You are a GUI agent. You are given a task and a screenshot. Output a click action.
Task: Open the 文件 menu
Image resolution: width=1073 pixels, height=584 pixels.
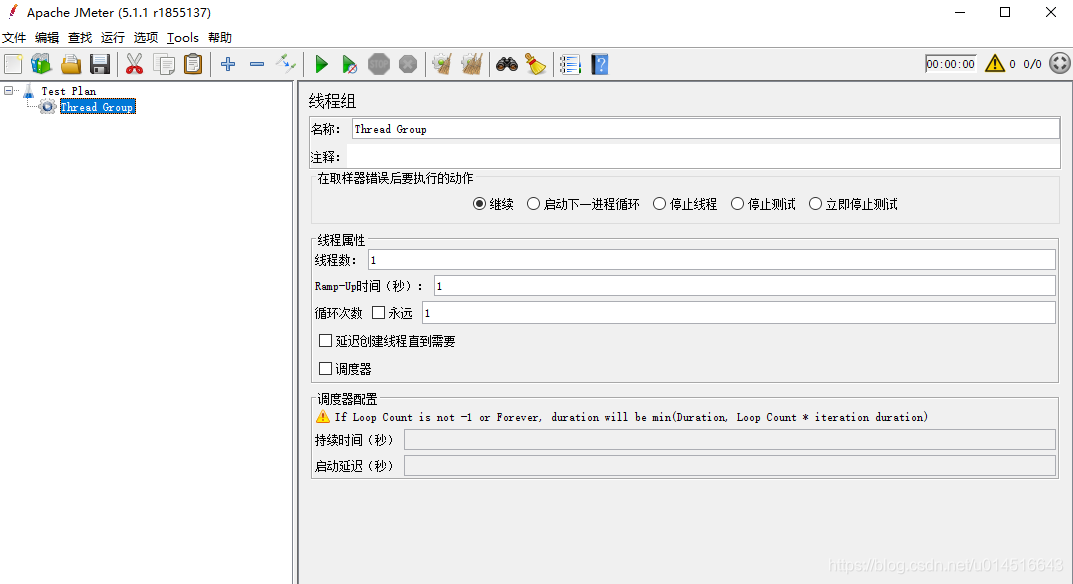14,38
